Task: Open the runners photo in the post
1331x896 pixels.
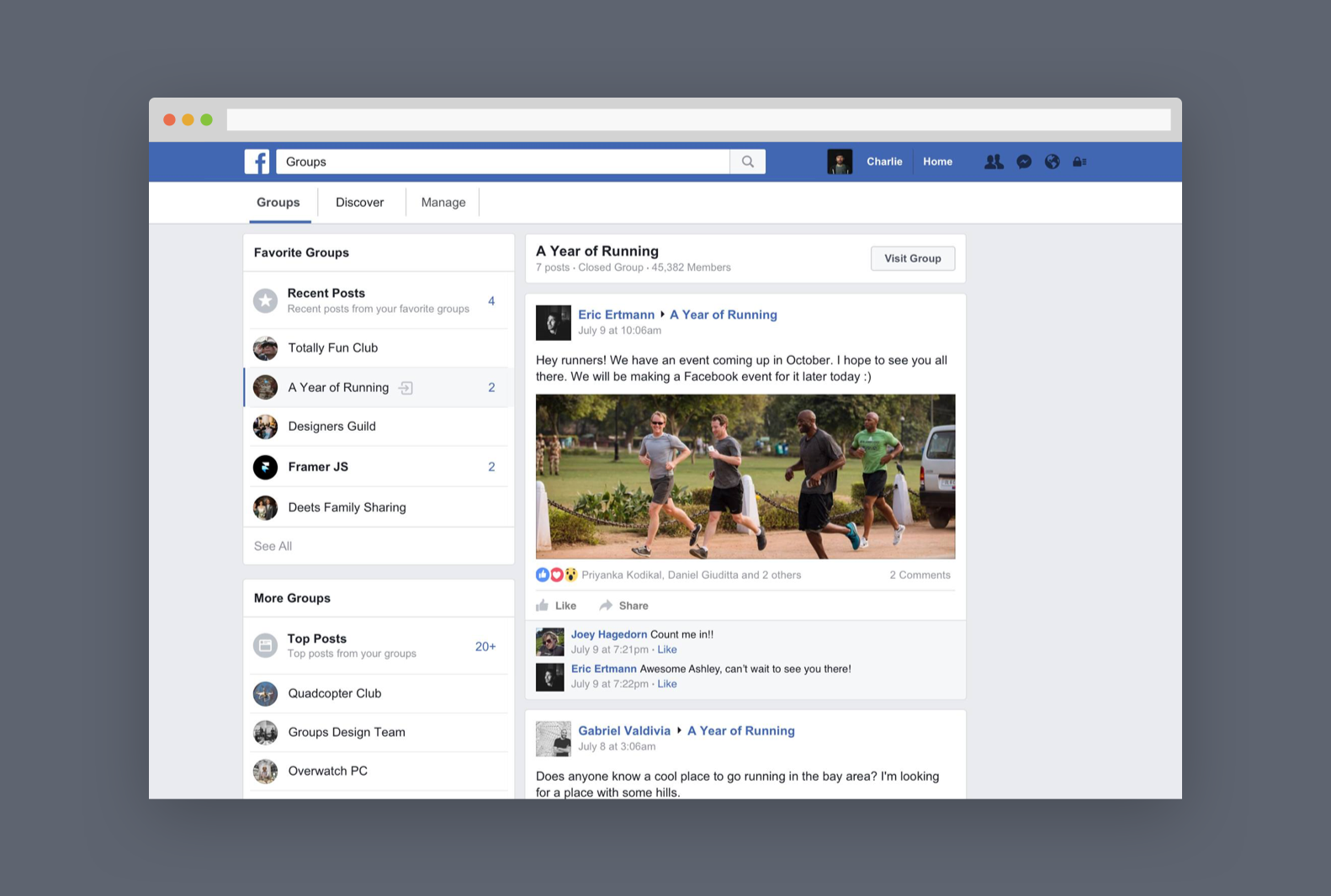Action: coord(745,476)
